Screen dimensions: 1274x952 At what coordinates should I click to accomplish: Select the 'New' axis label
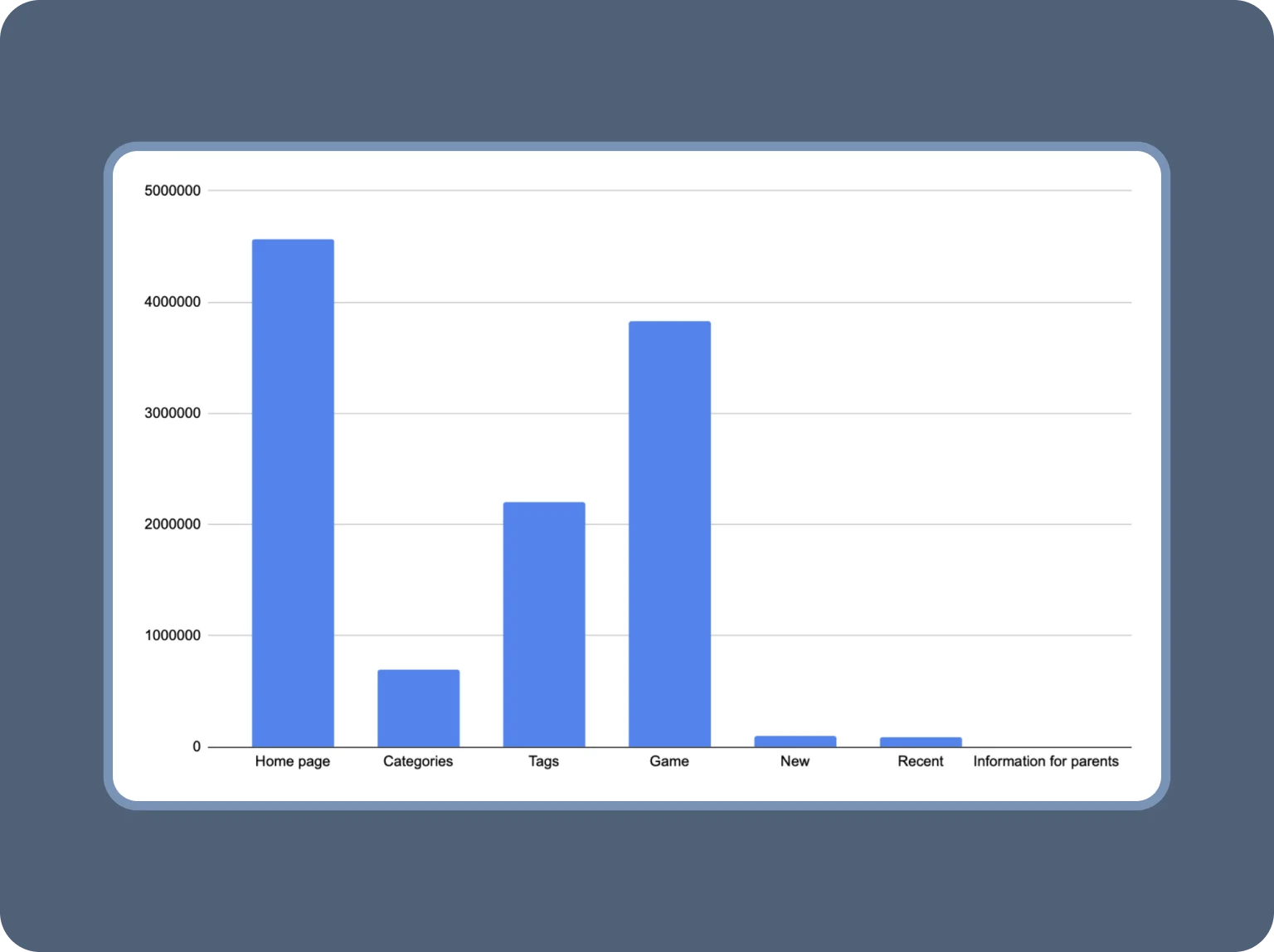[795, 761]
